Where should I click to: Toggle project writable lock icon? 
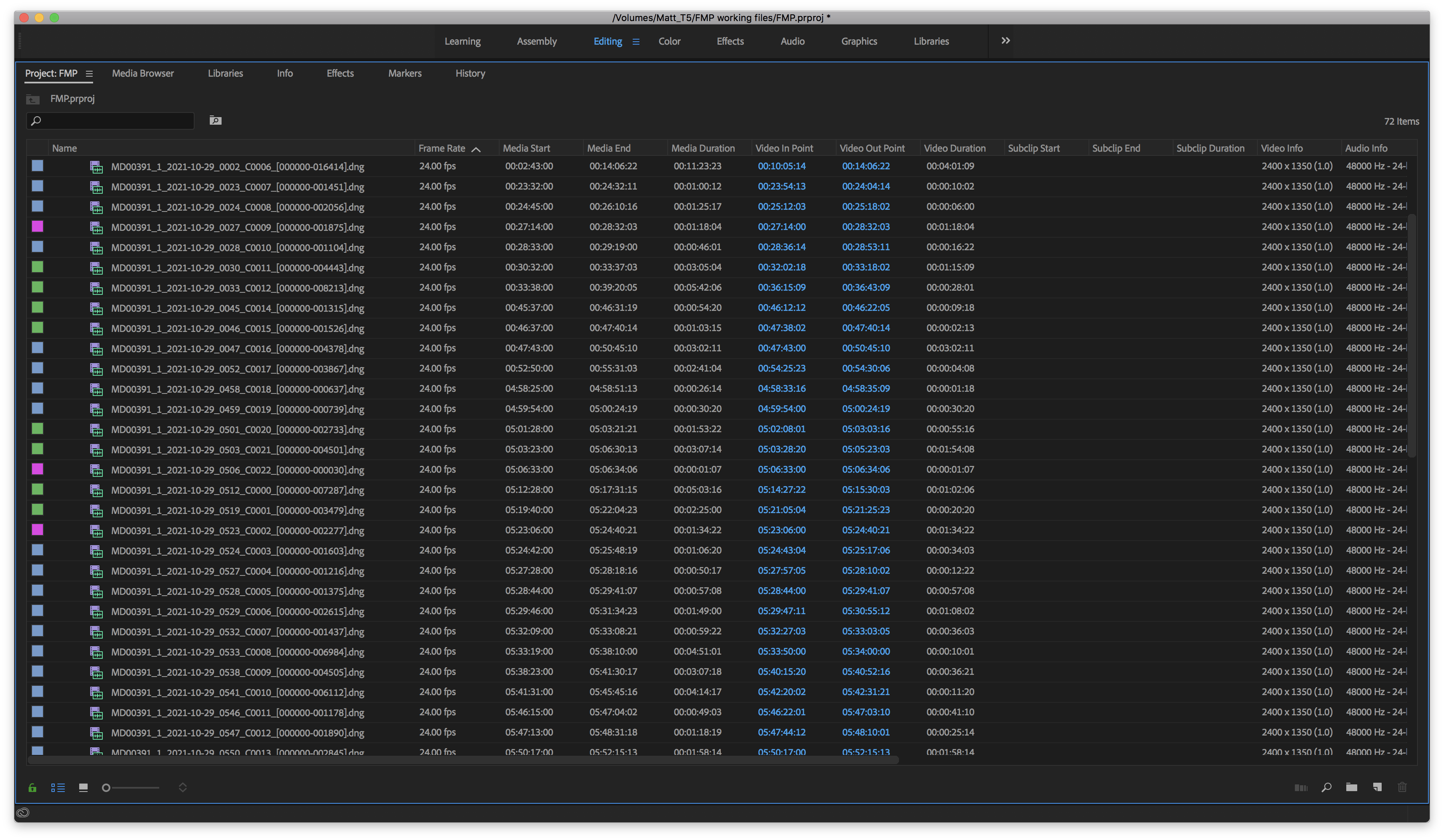pyautogui.click(x=33, y=788)
